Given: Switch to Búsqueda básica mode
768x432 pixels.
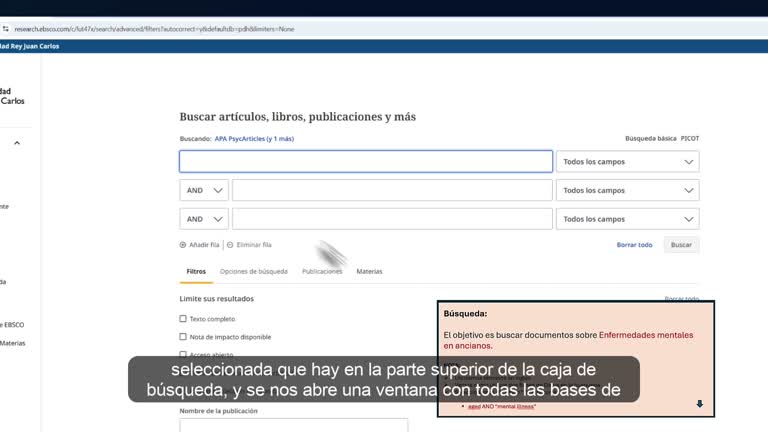Looking at the screenshot, I should (x=650, y=139).
